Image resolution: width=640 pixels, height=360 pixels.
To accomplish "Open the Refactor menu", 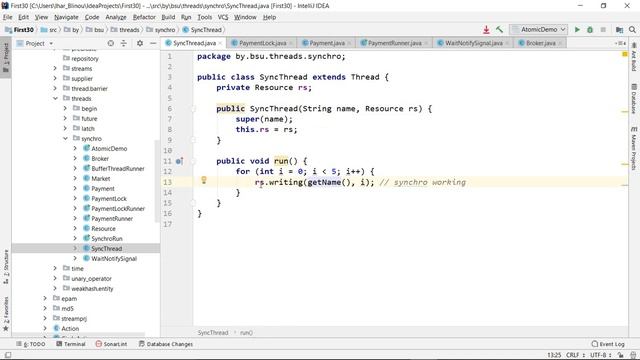I will tap(144, 17).
